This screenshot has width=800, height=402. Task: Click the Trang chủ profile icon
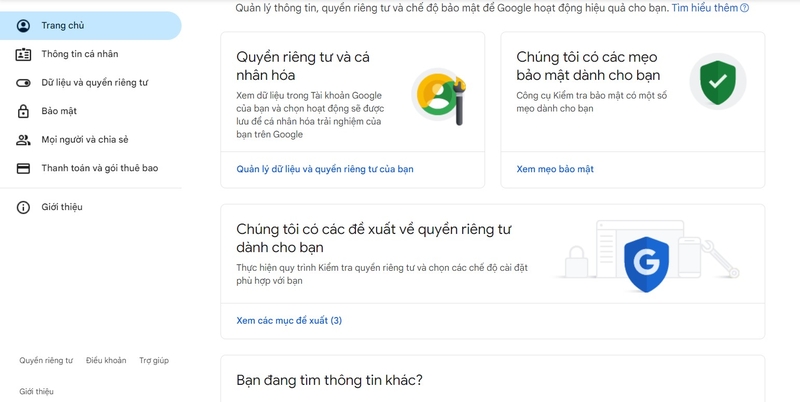[23, 26]
